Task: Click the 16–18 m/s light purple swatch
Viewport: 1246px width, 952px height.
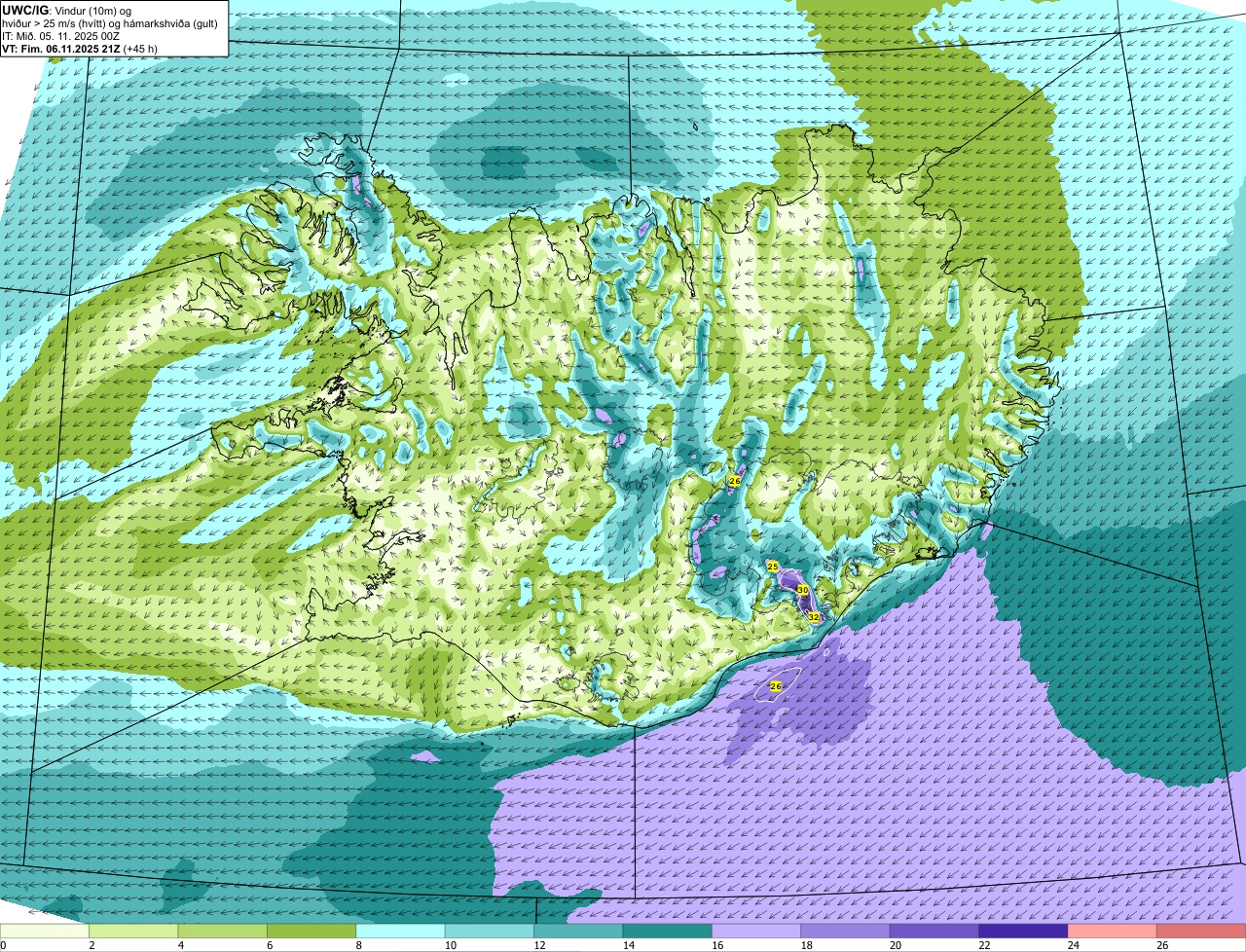Action: click(x=757, y=932)
